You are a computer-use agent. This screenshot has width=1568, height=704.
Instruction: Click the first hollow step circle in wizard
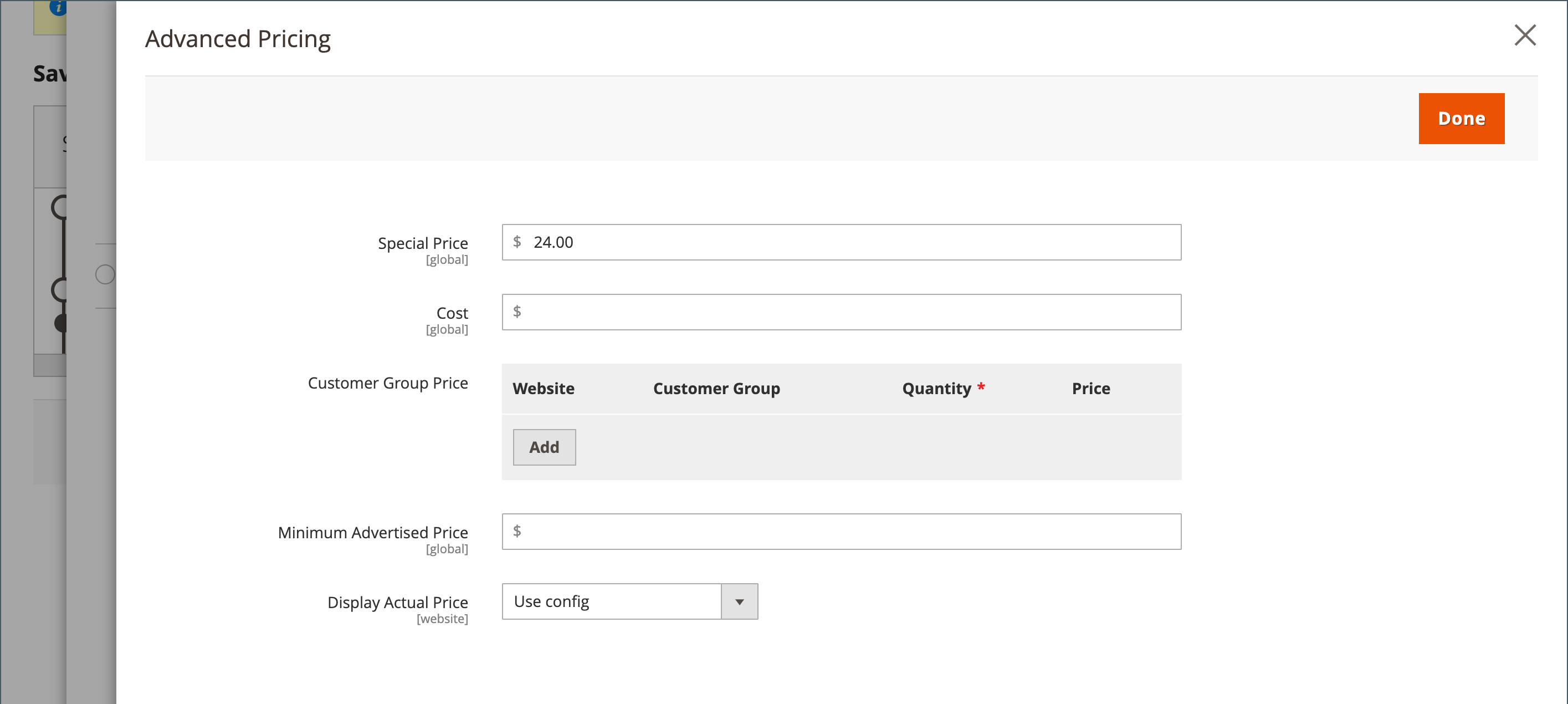coord(60,207)
